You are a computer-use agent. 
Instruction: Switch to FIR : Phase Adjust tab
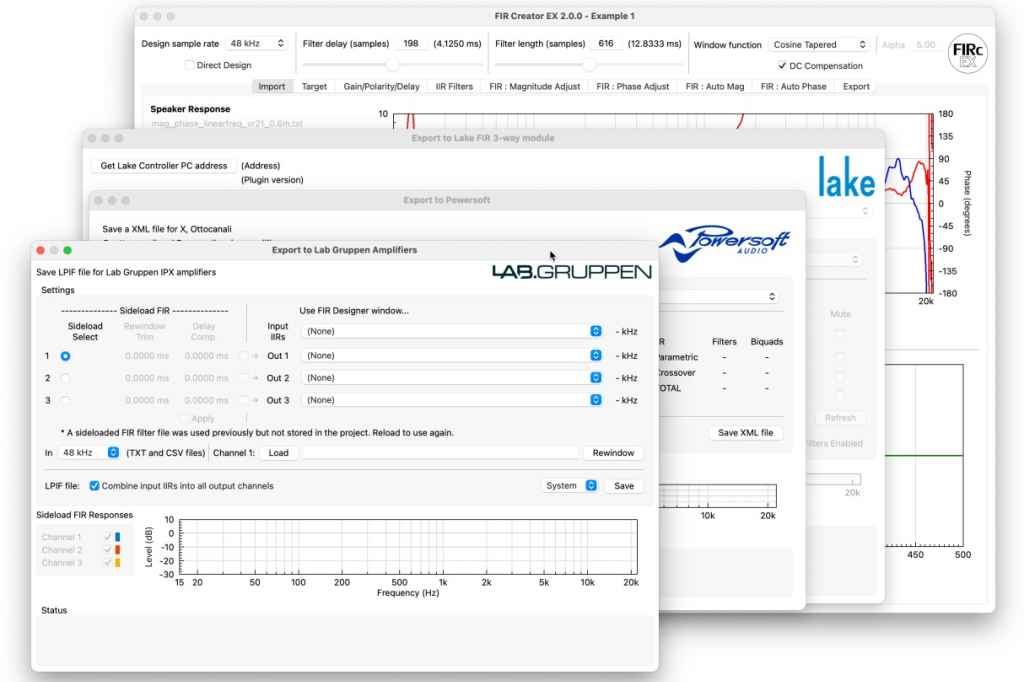click(x=632, y=86)
